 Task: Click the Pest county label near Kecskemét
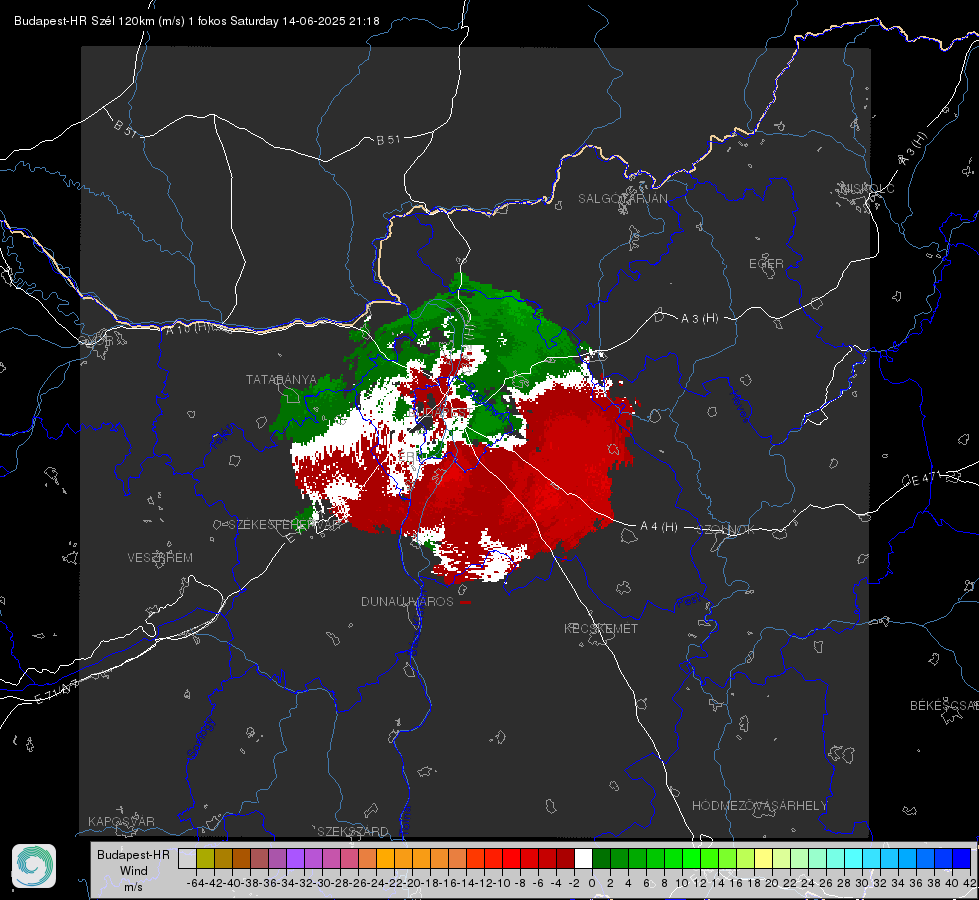[x=688, y=602]
